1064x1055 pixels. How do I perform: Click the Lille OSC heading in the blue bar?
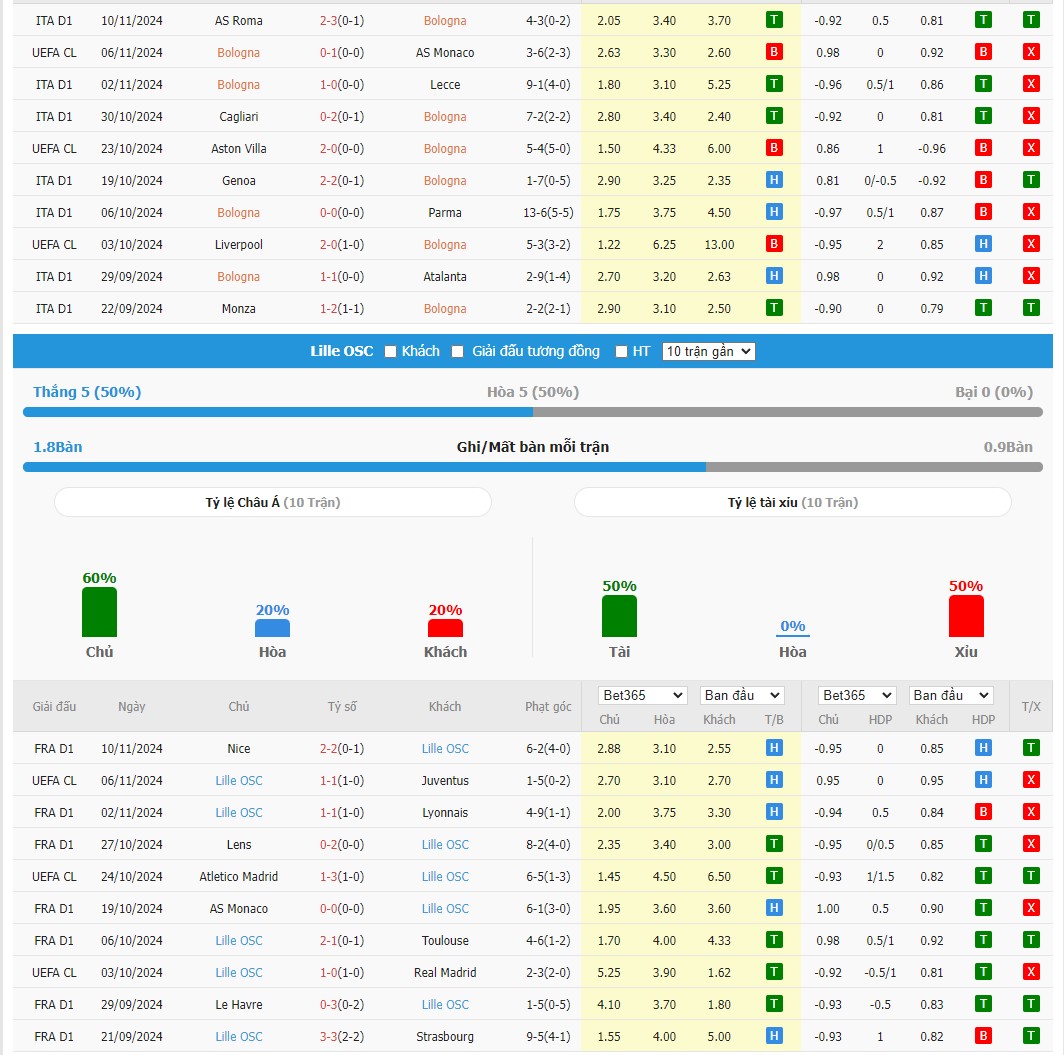341,351
